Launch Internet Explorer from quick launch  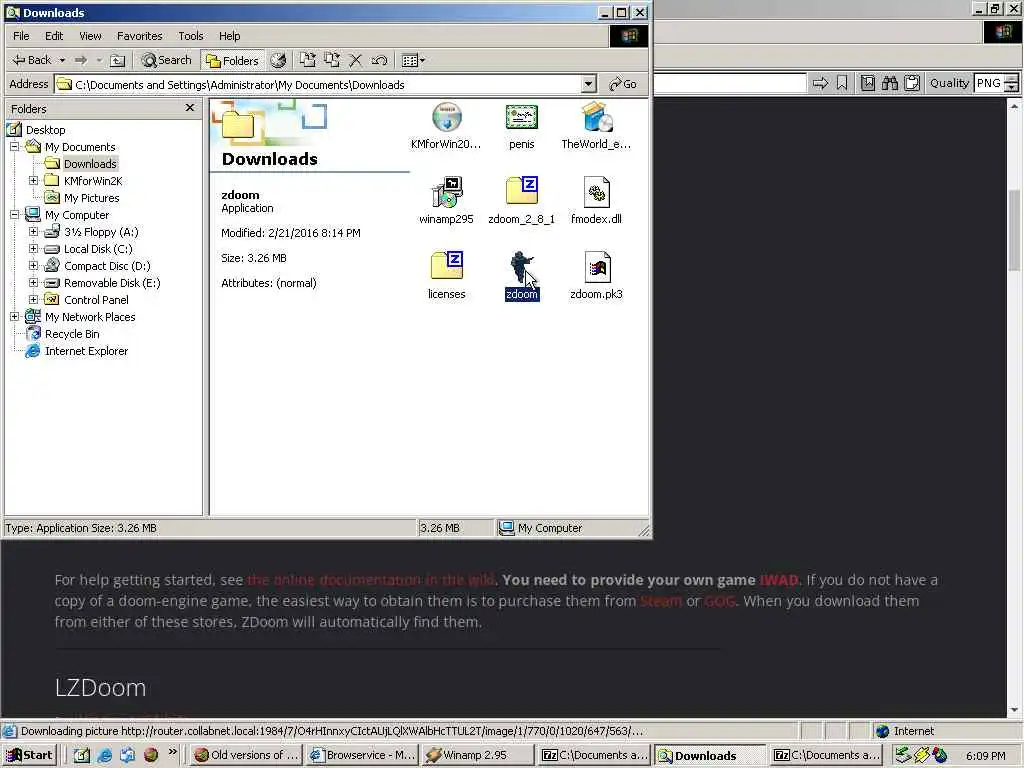[104, 755]
